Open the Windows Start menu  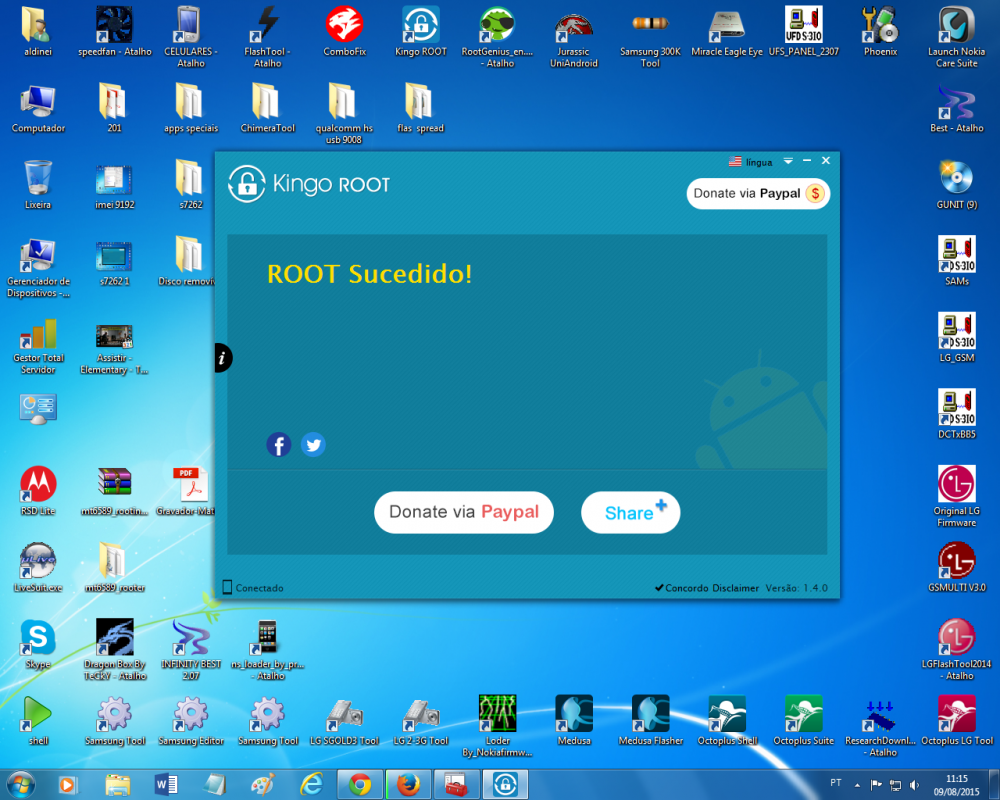[20, 784]
